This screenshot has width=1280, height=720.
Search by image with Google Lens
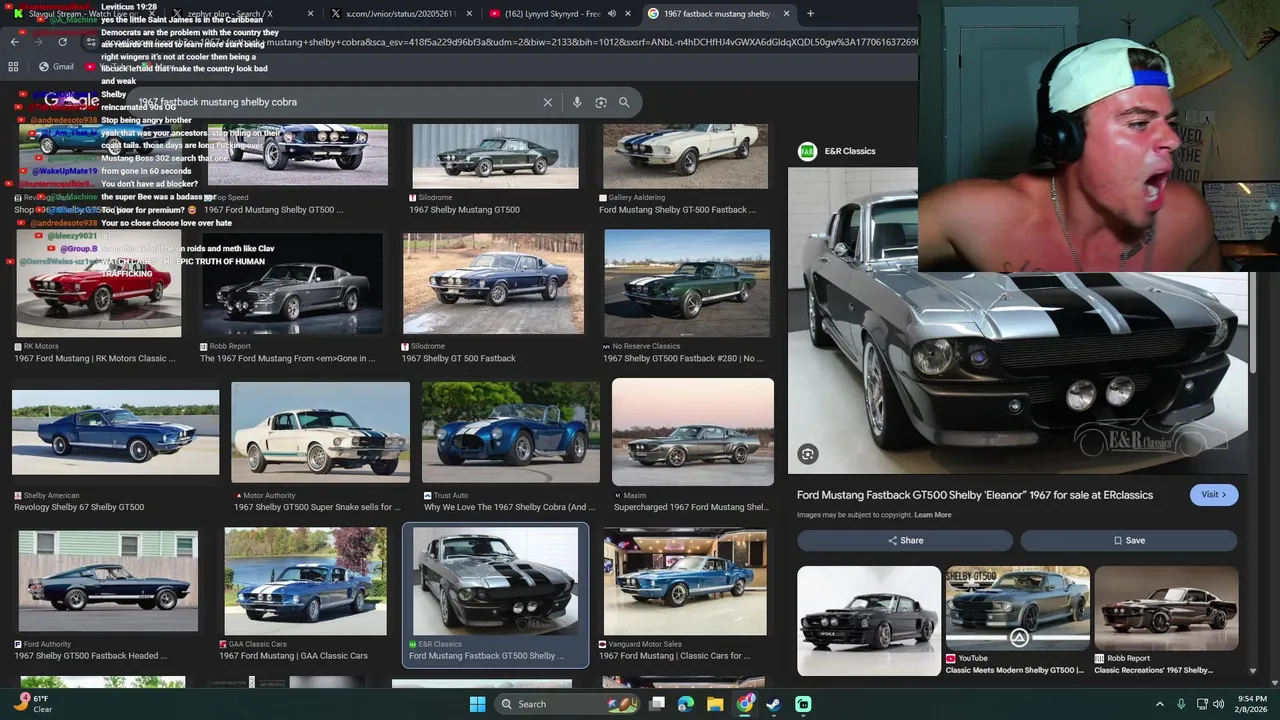[x=601, y=102]
